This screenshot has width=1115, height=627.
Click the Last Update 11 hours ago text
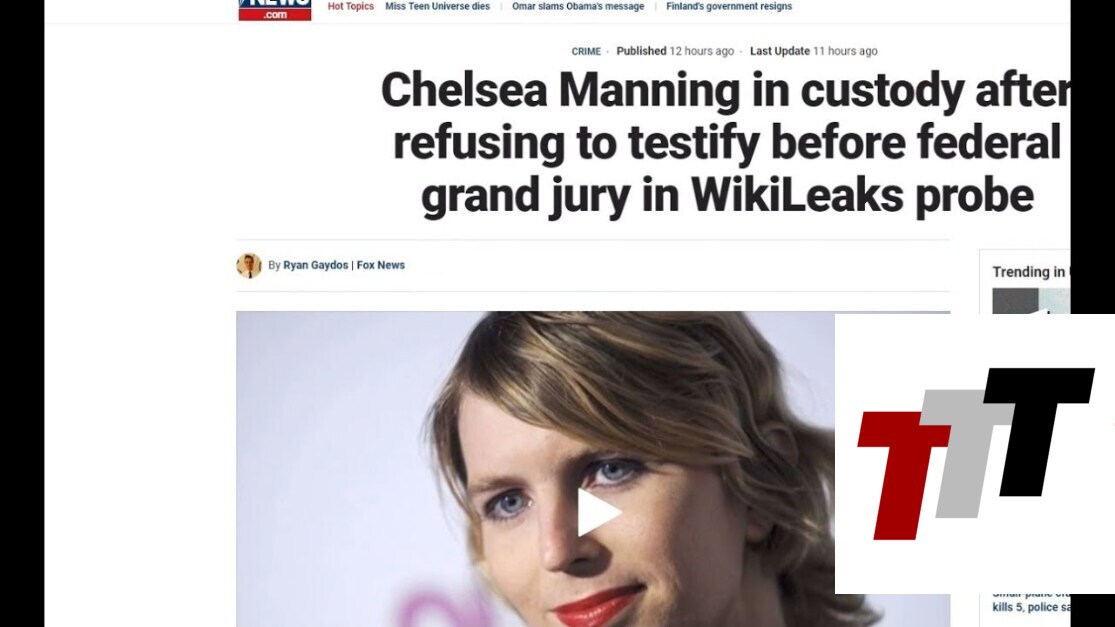tap(813, 51)
